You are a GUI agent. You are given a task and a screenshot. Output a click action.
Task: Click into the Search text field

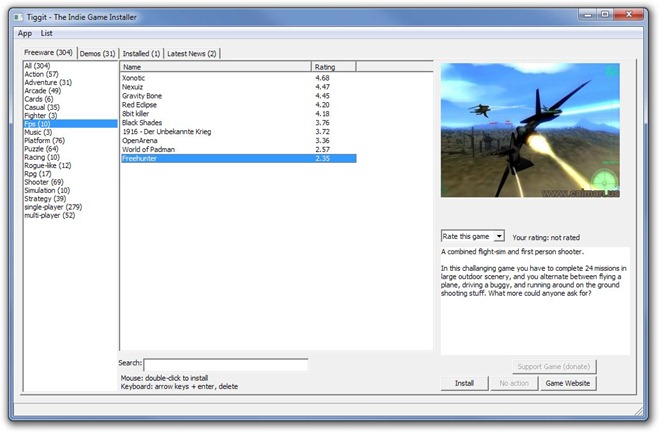click(x=225, y=365)
